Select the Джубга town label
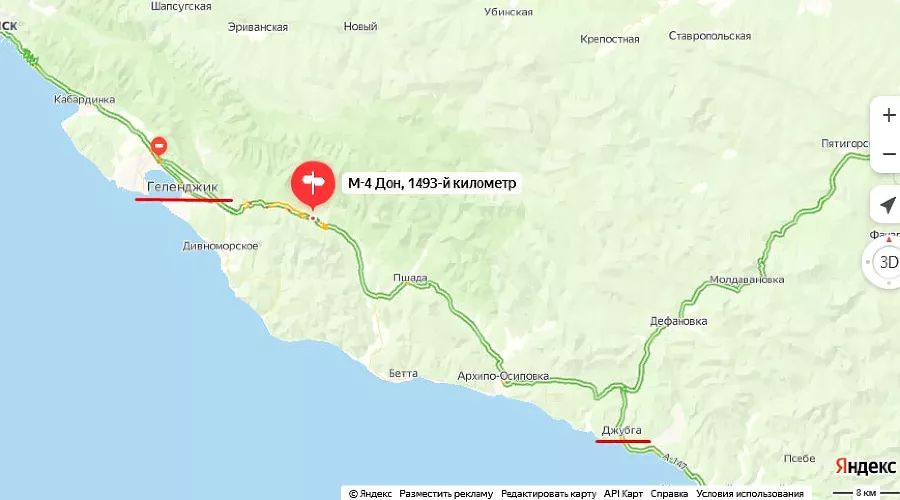The width and height of the screenshot is (900, 500). (x=622, y=430)
